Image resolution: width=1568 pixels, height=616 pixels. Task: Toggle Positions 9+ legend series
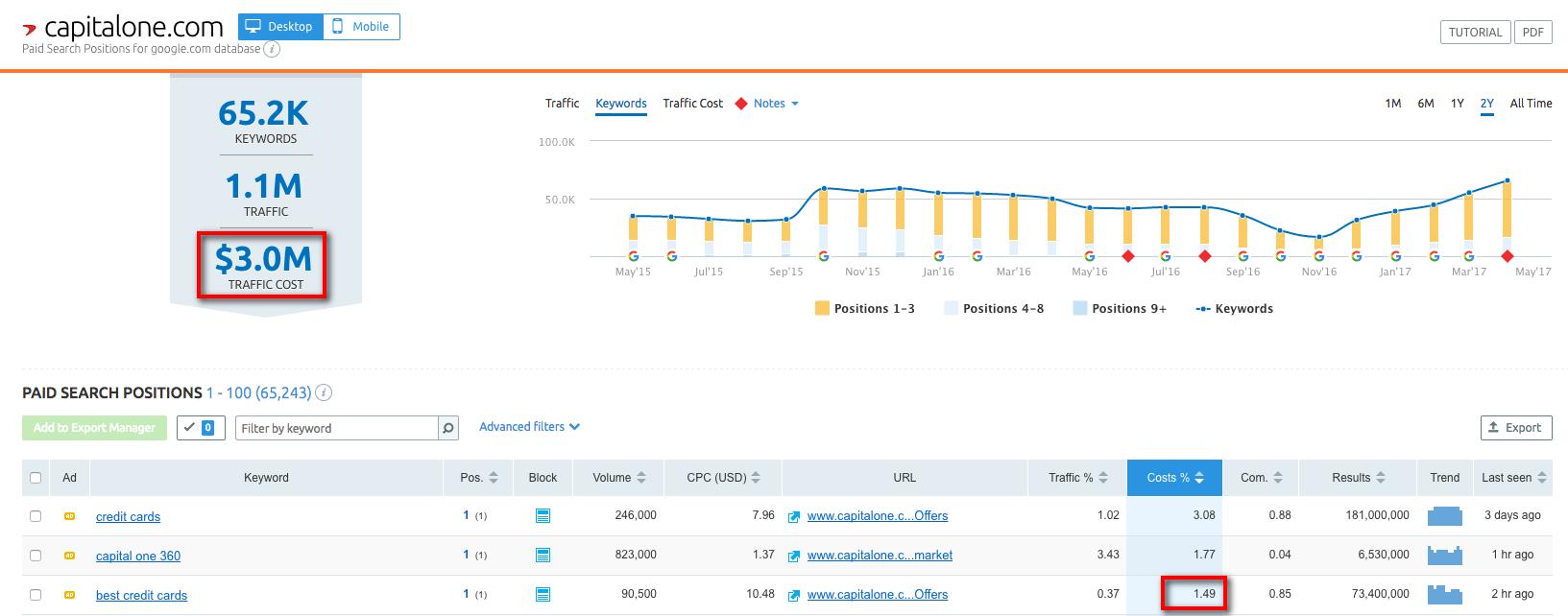pos(1120,308)
